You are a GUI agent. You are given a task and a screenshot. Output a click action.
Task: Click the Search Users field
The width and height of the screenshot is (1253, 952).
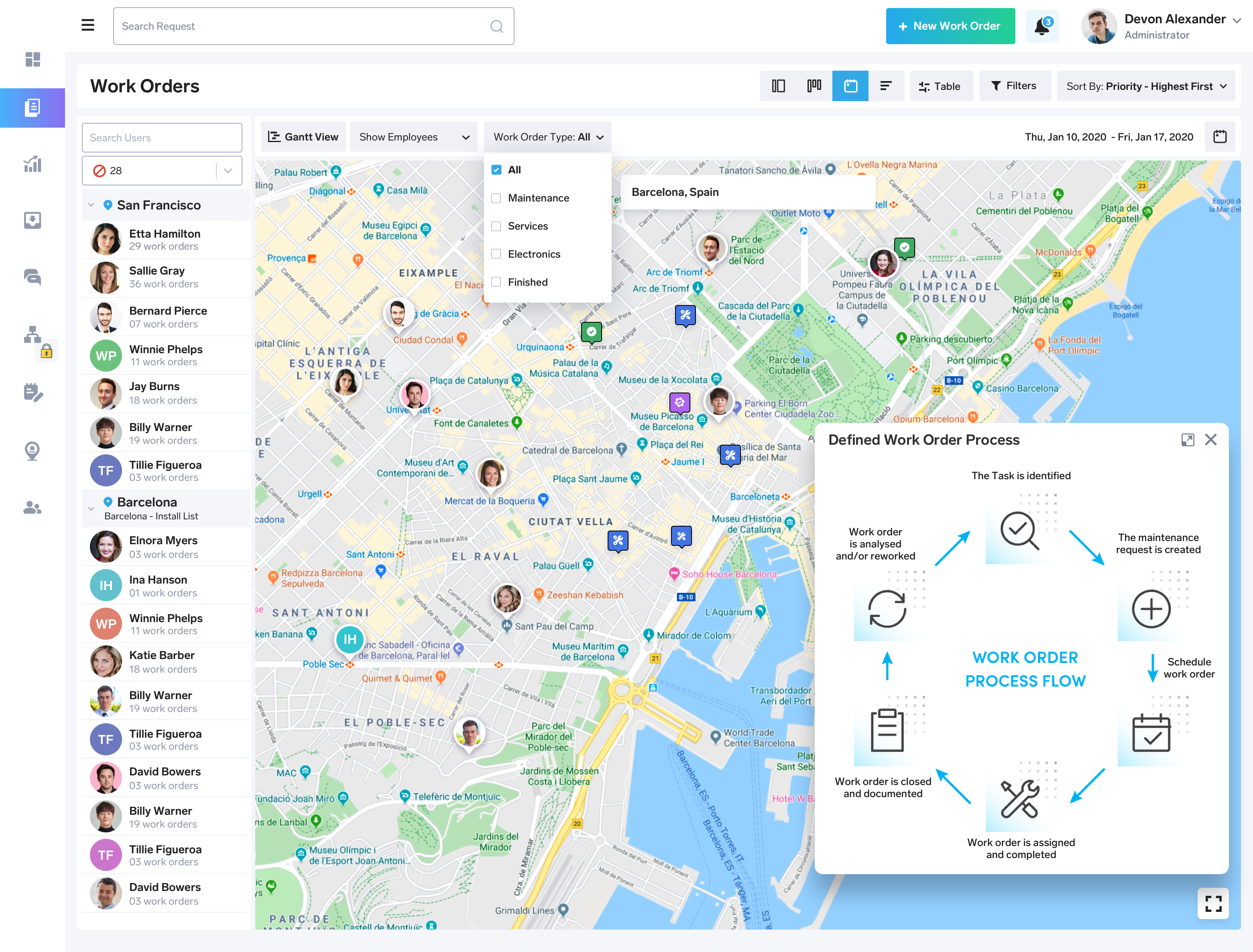point(162,138)
